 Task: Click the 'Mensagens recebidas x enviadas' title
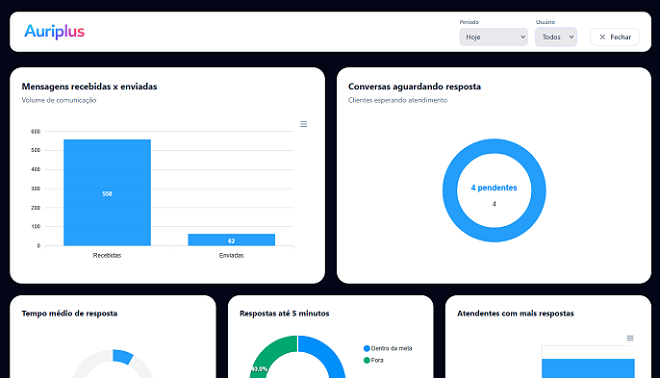(x=89, y=87)
